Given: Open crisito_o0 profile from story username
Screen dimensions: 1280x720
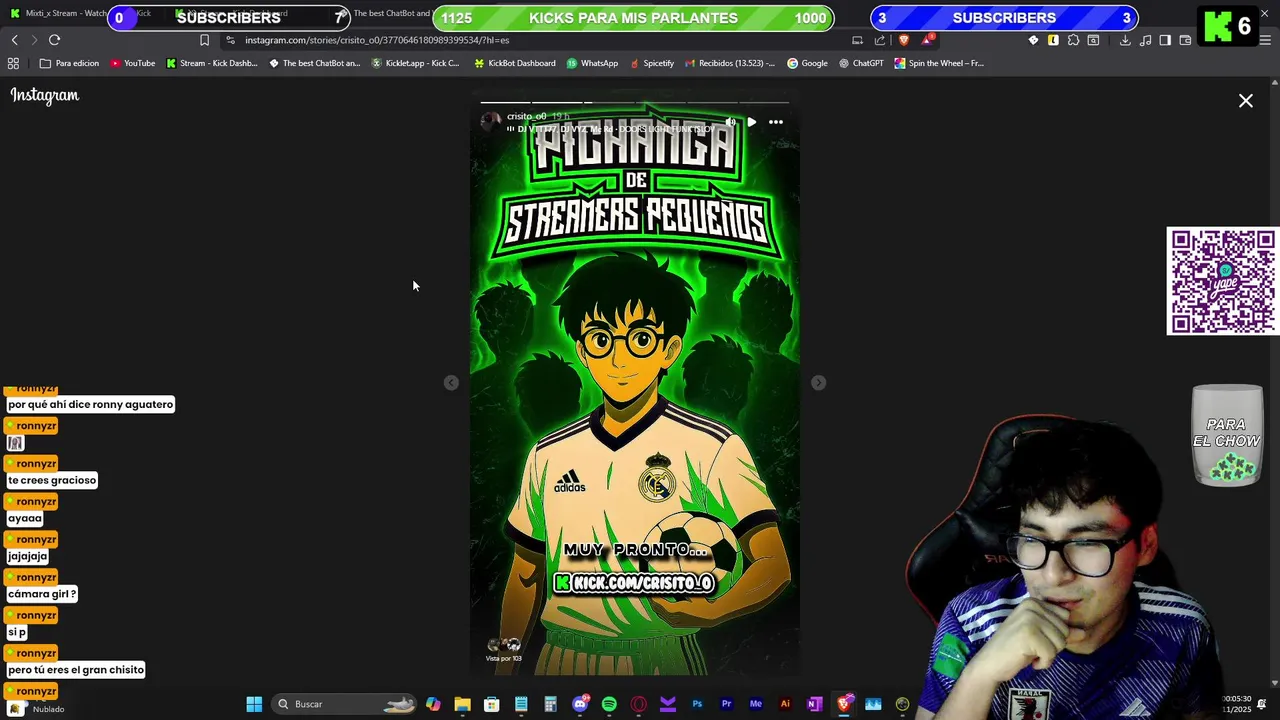Looking at the screenshot, I should pyautogui.click(x=526, y=116).
